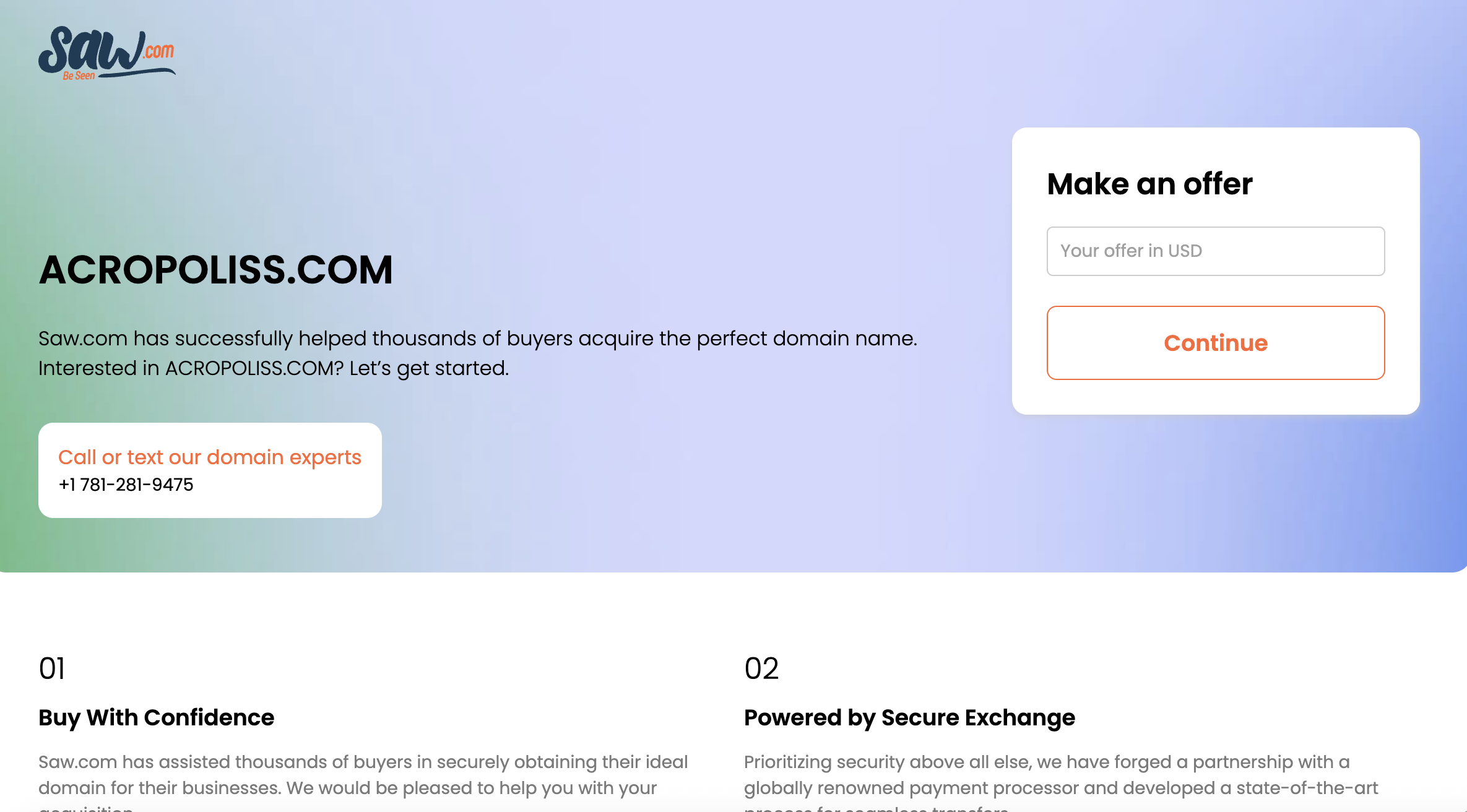Click the phone number +1 781-281-9475

tap(126, 485)
